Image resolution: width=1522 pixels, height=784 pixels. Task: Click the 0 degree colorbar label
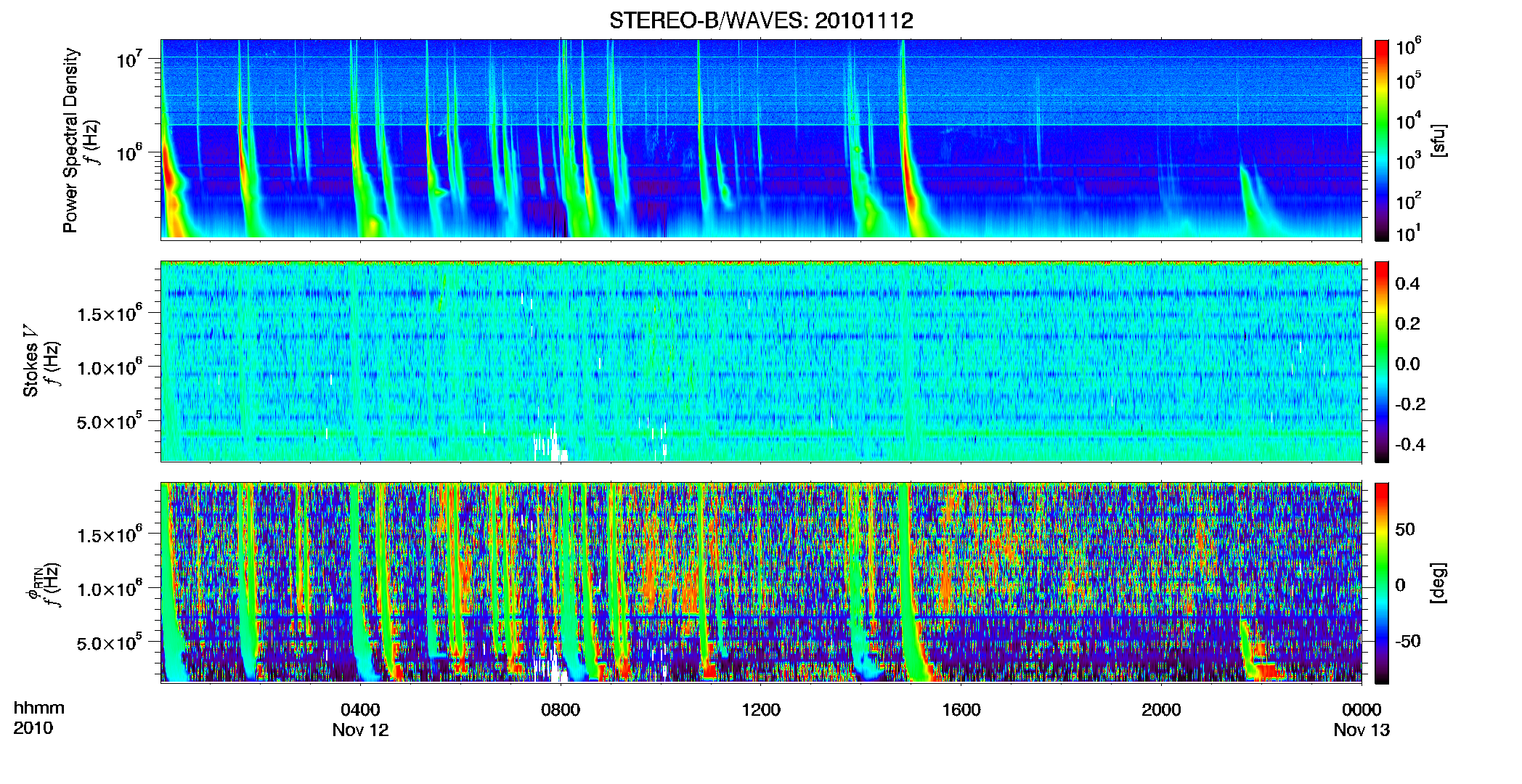(x=1401, y=585)
